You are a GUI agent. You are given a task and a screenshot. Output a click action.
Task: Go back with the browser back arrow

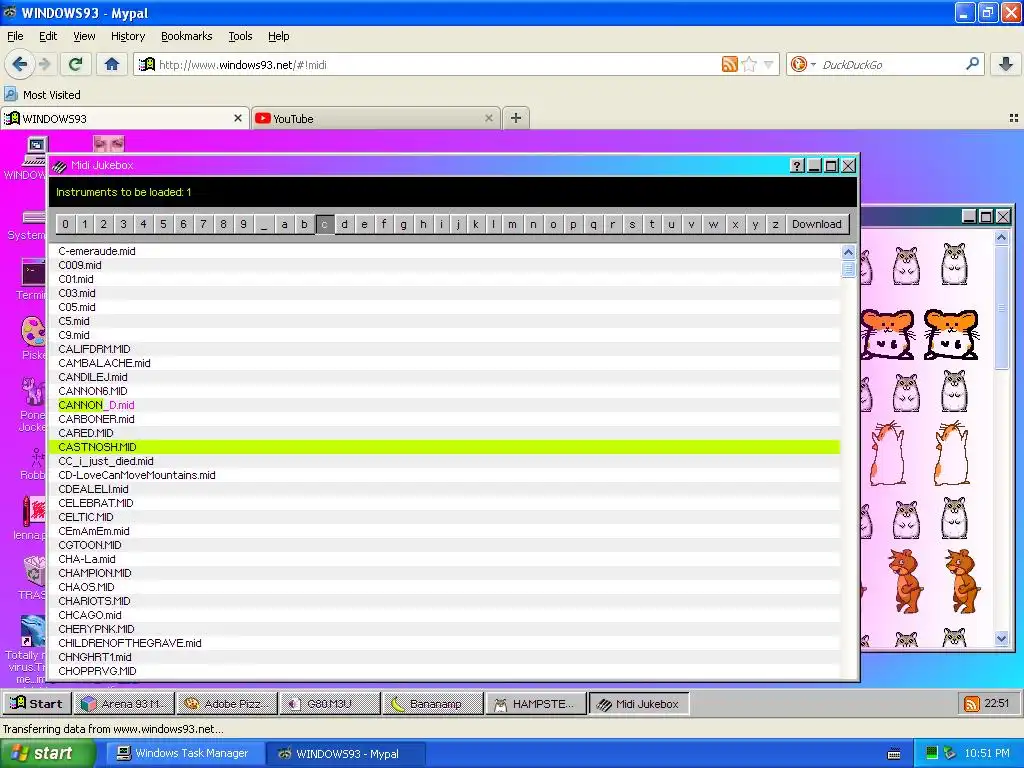point(20,64)
